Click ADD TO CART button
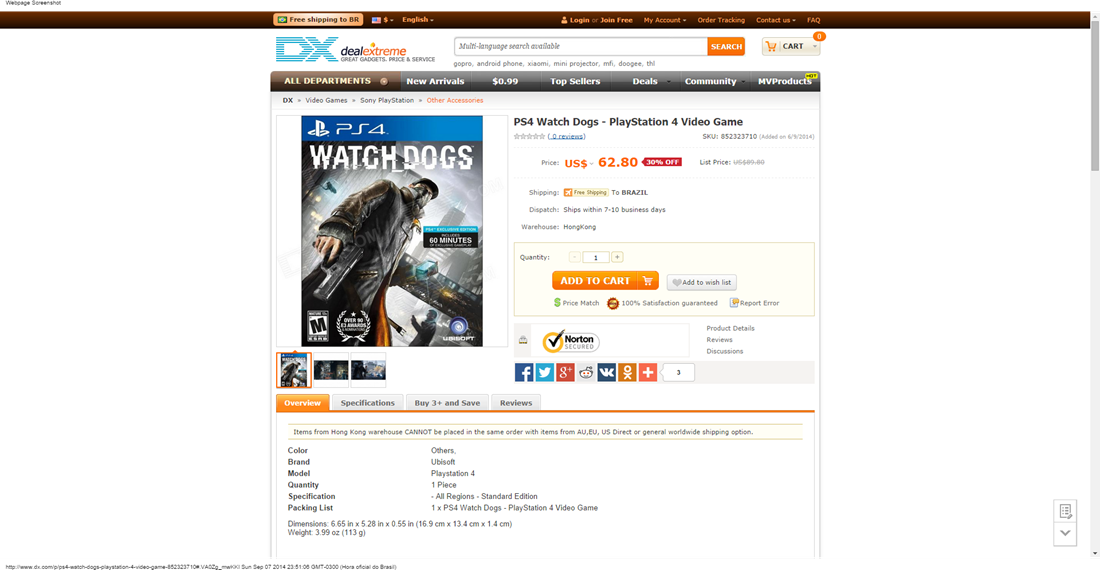1100x570 pixels. pos(605,280)
